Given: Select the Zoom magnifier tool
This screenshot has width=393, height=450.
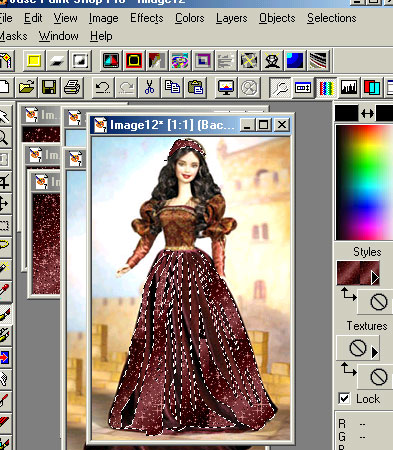Looking at the screenshot, I should (x=5, y=137).
